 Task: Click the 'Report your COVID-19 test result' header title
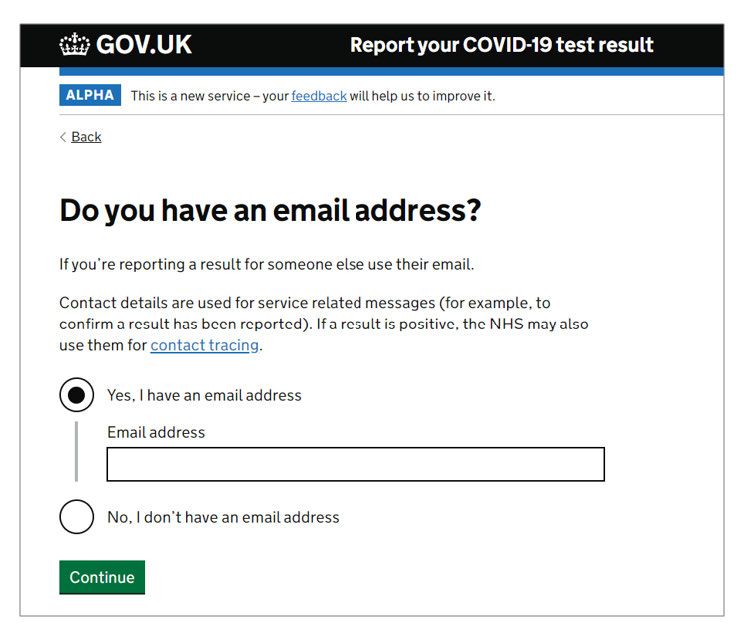(x=501, y=45)
